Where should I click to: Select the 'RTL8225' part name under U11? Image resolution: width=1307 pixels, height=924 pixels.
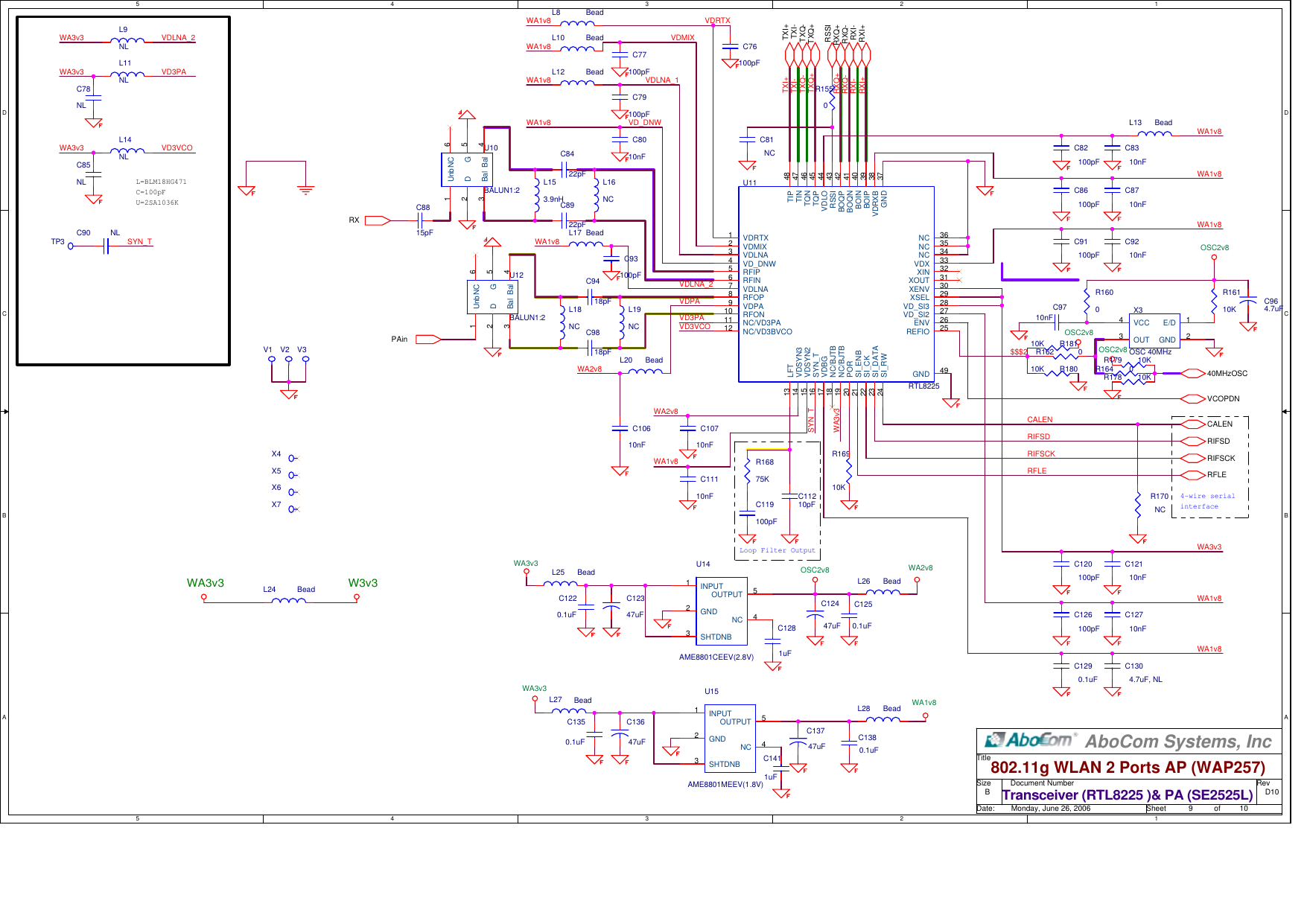pos(924,386)
